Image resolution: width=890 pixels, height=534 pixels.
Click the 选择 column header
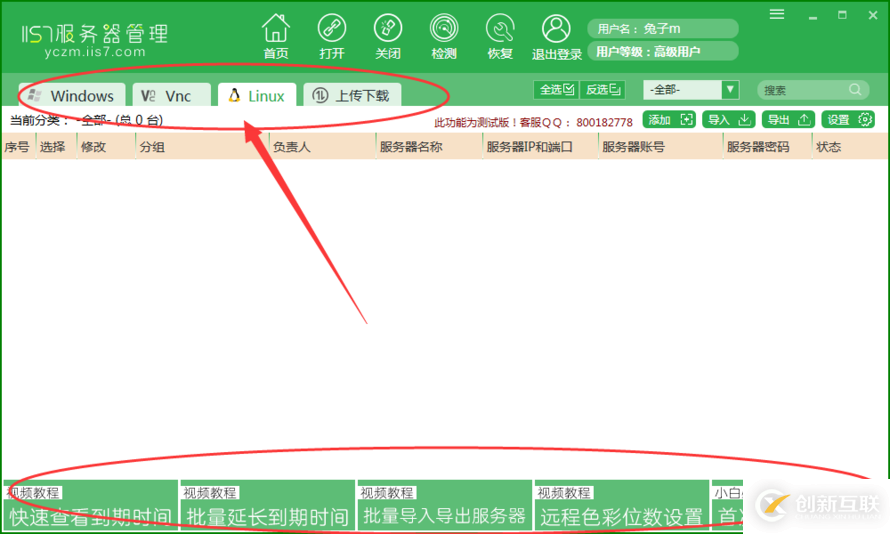tap(53, 147)
